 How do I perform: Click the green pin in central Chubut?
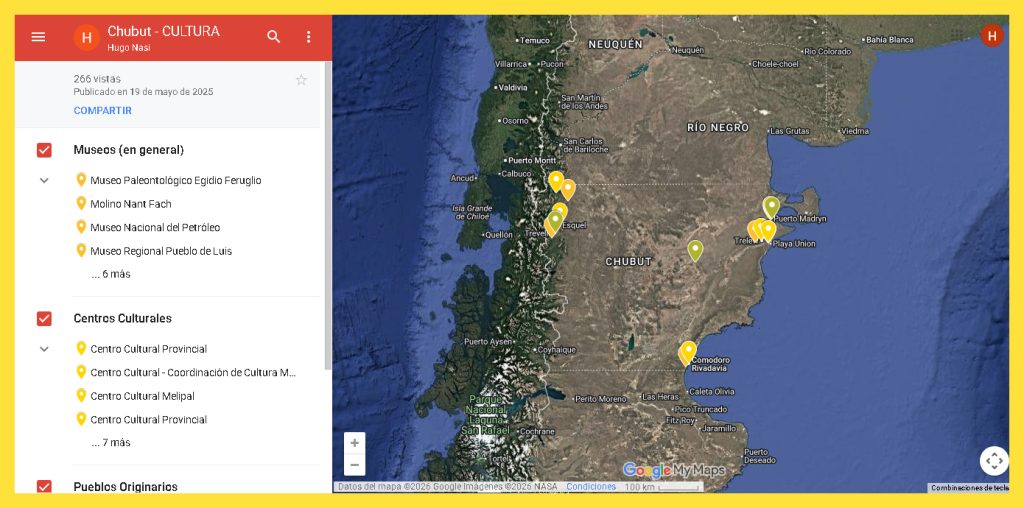coord(695,249)
